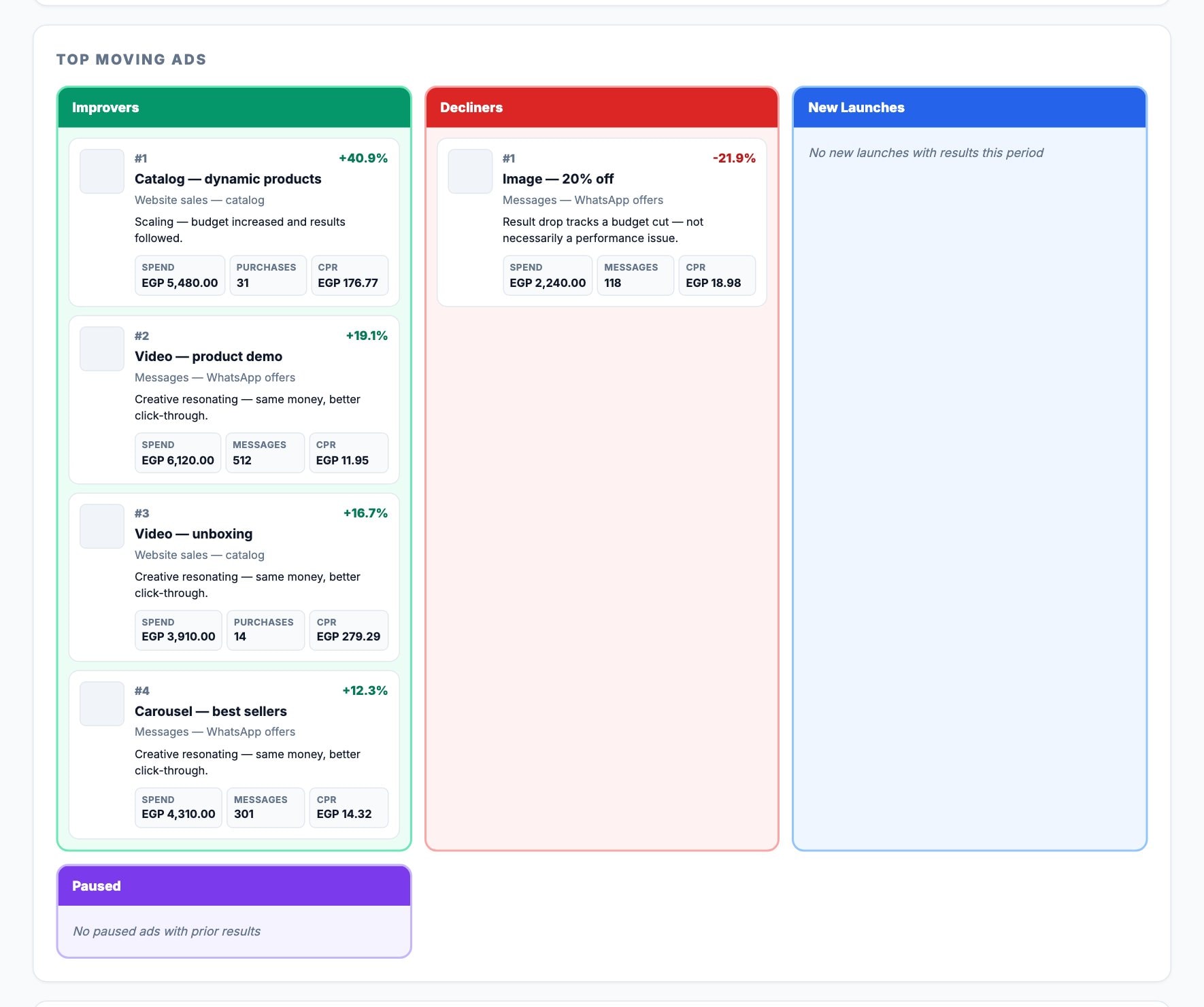Click CPR value EGP 18.98
This screenshot has height=1007, width=1204.
[714, 283]
